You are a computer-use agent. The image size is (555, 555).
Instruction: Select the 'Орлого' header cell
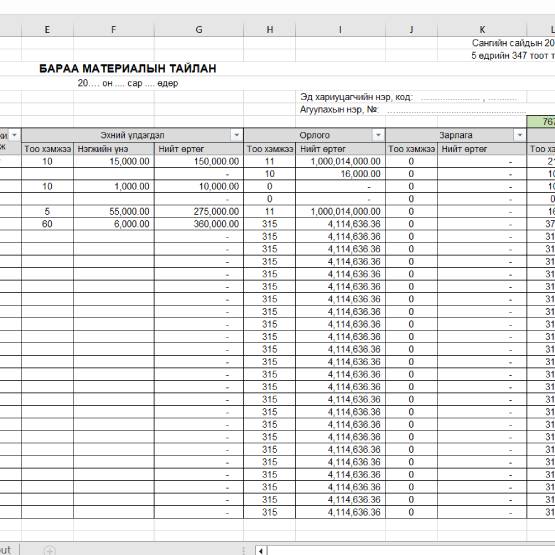coord(315,135)
